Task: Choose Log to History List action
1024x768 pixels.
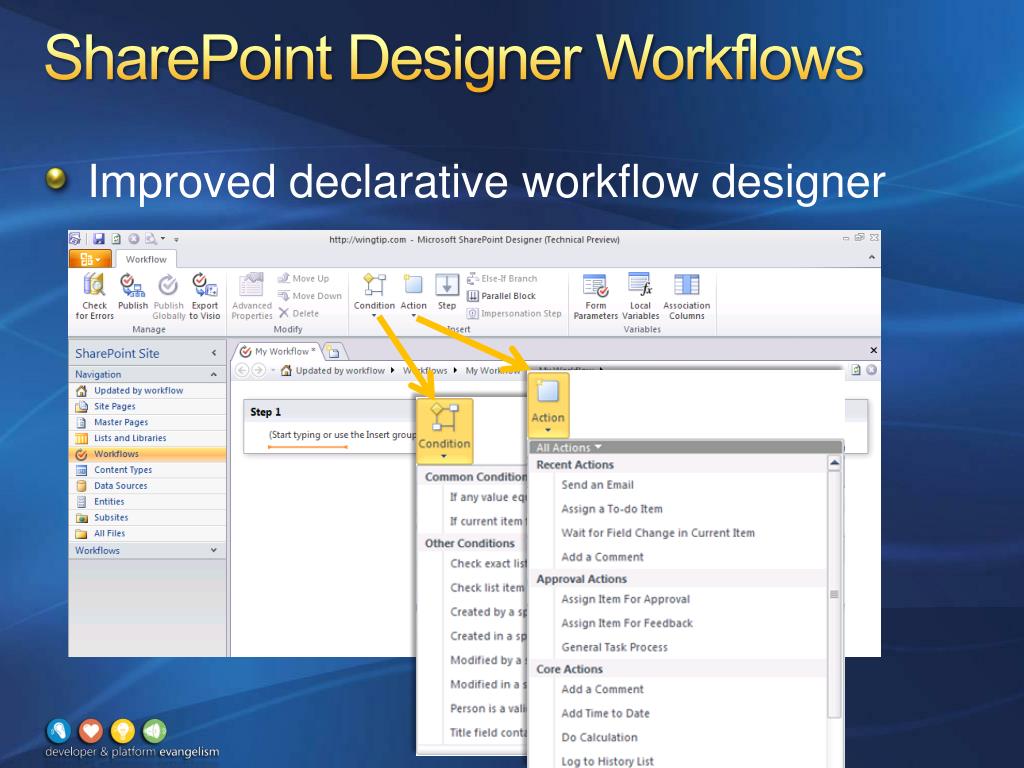Action: 607,761
